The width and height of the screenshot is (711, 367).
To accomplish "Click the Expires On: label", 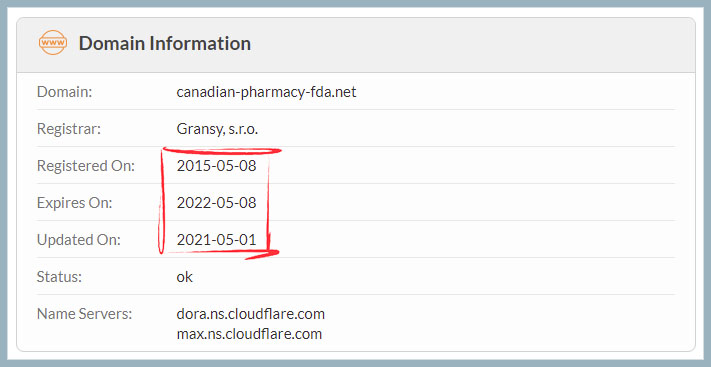I will (74, 203).
